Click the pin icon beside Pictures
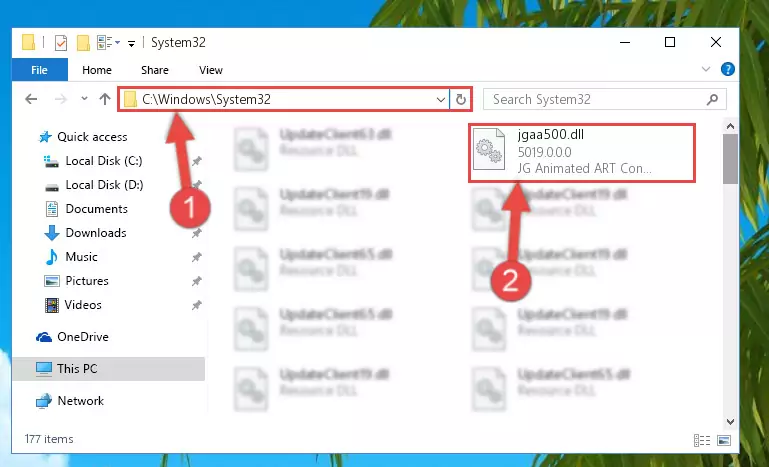 [197, 281]
